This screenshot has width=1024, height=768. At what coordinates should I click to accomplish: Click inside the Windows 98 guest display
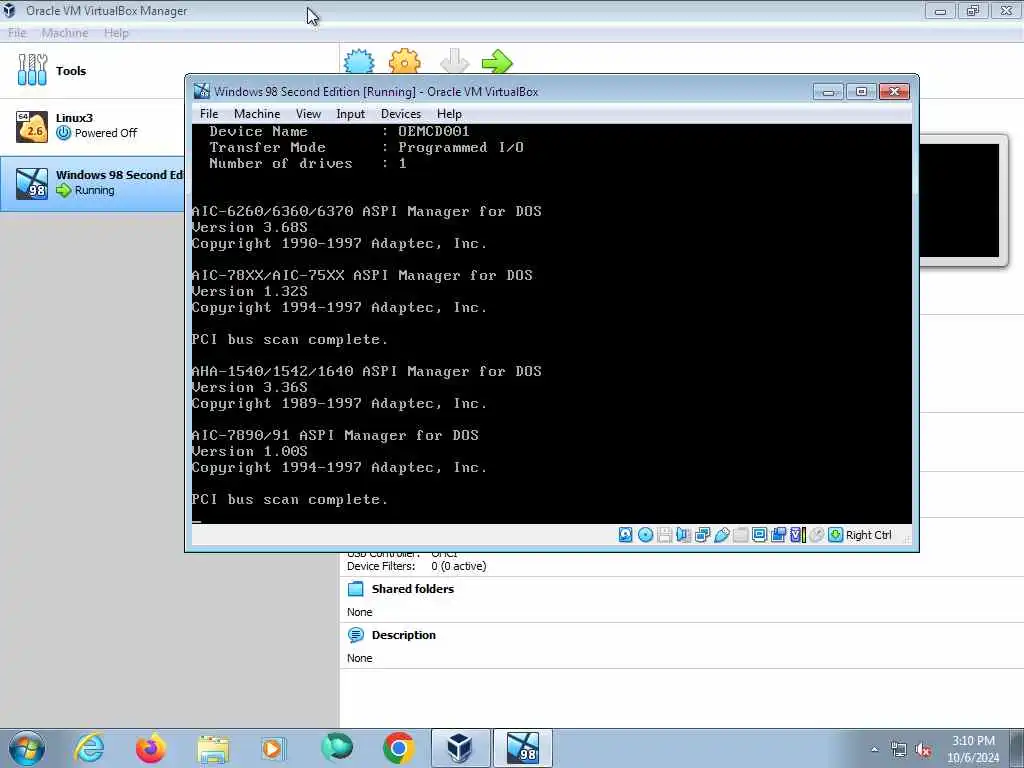(552, 323)
